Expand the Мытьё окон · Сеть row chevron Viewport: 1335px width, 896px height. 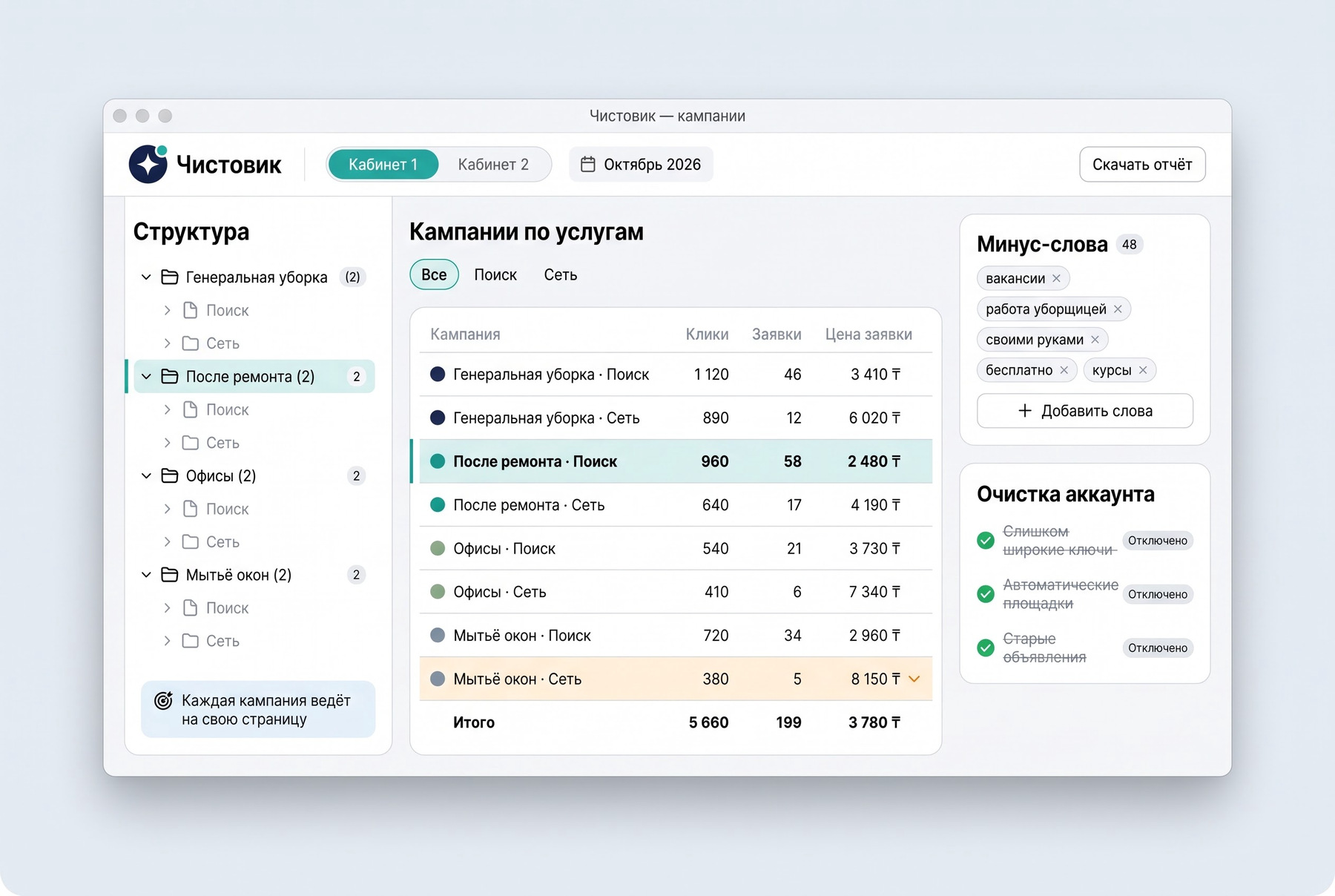(x=914, y=679)
